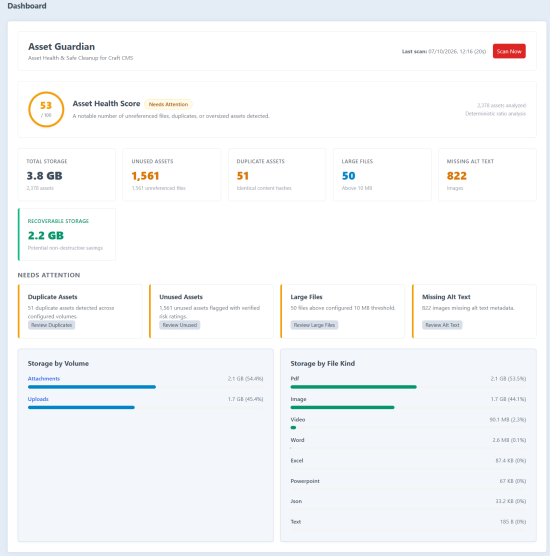
Task: Click the Needs Attention status badge
Action: pos(168,104)
